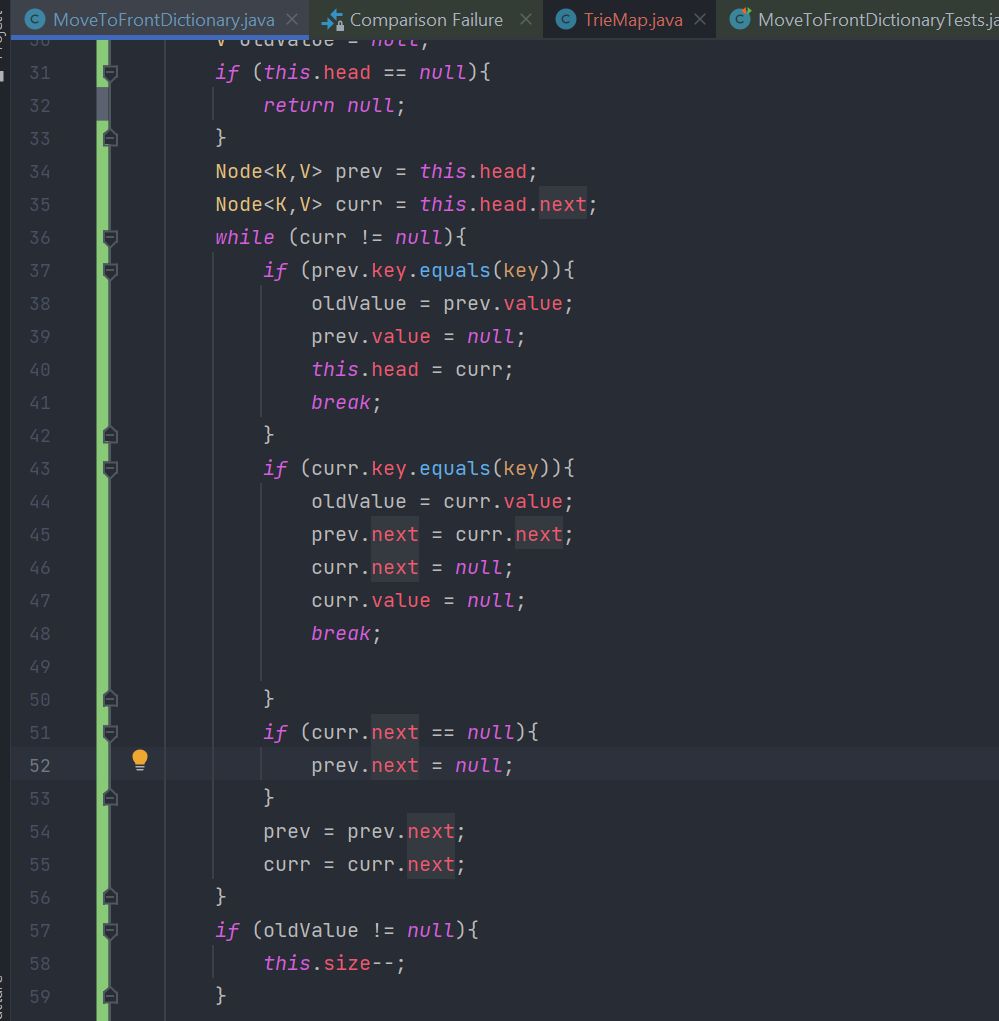This screenshot has width=999, height=1021.
Task: Place cursor on this.size-- statement
Action: (x=335, y=964)
